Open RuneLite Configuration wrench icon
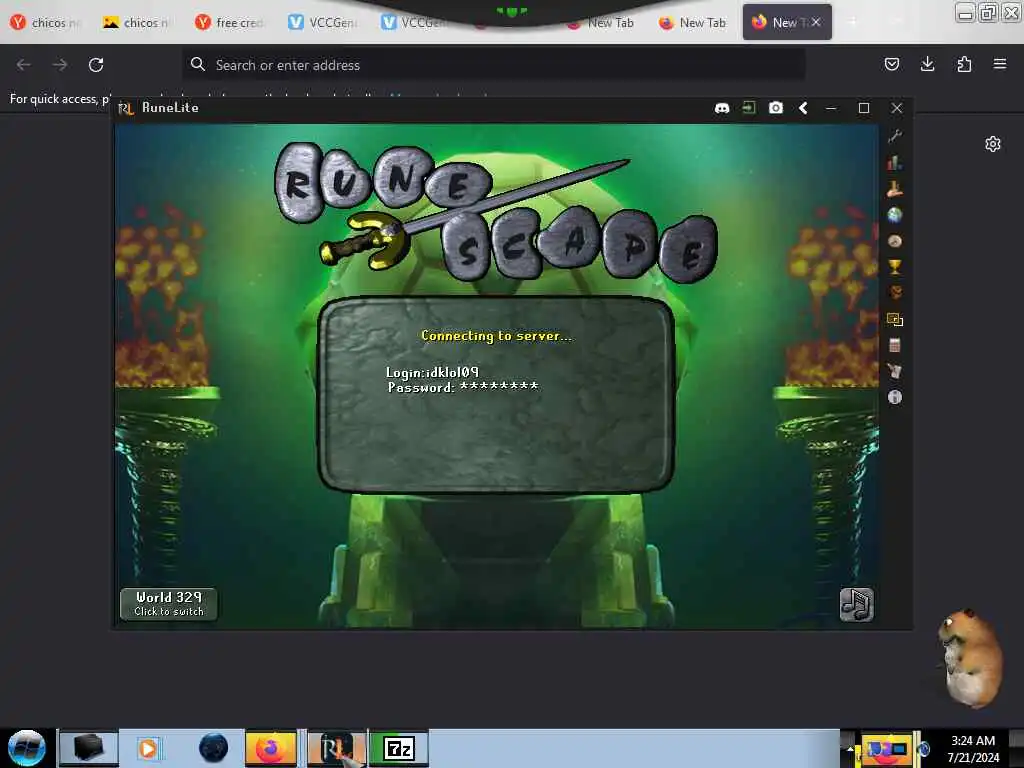The image size is (1024, 768). (895, 136)
